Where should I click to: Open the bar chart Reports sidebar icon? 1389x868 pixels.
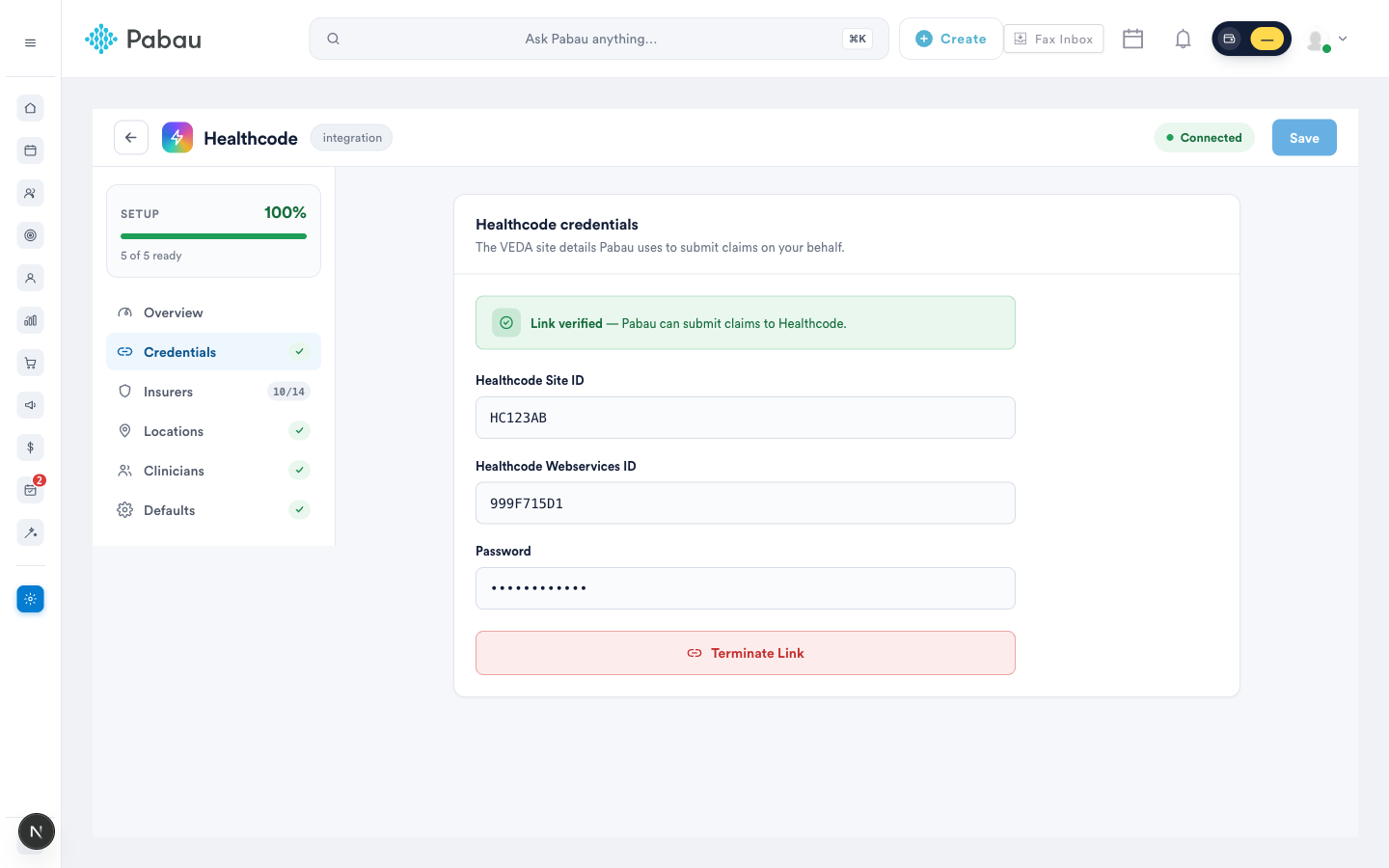30,320
